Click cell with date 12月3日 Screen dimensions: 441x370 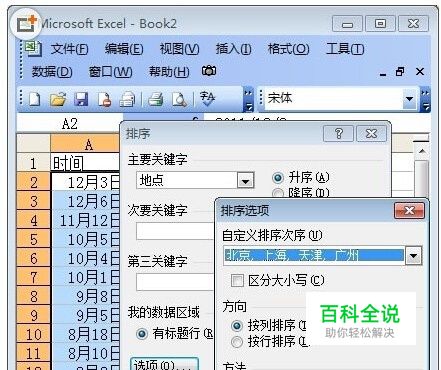[x=85, y=182]
